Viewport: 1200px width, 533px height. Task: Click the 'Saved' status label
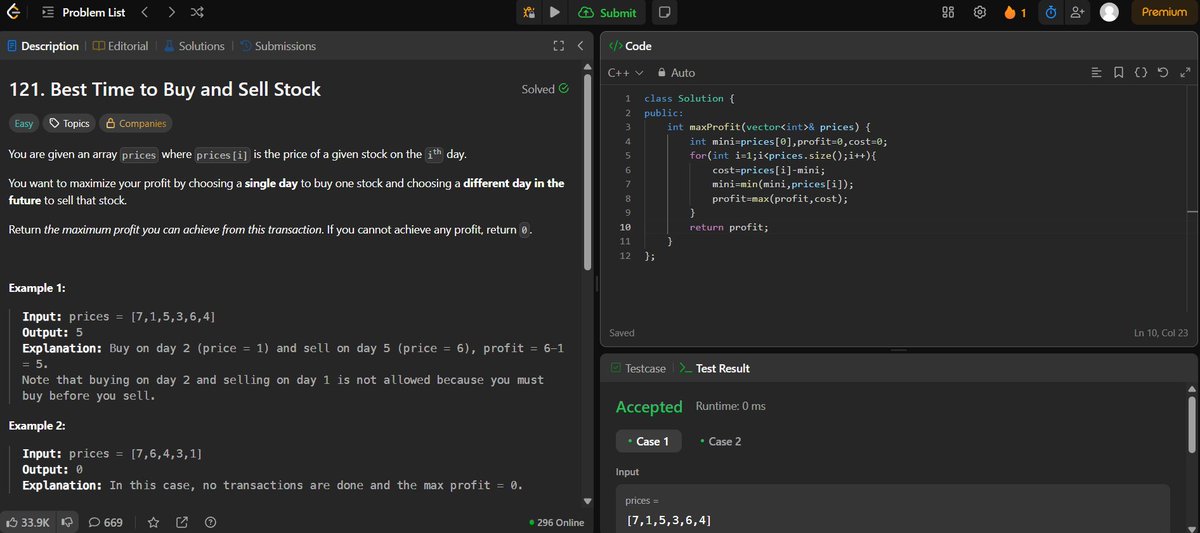pyautogui.click(x=622, y=333)
